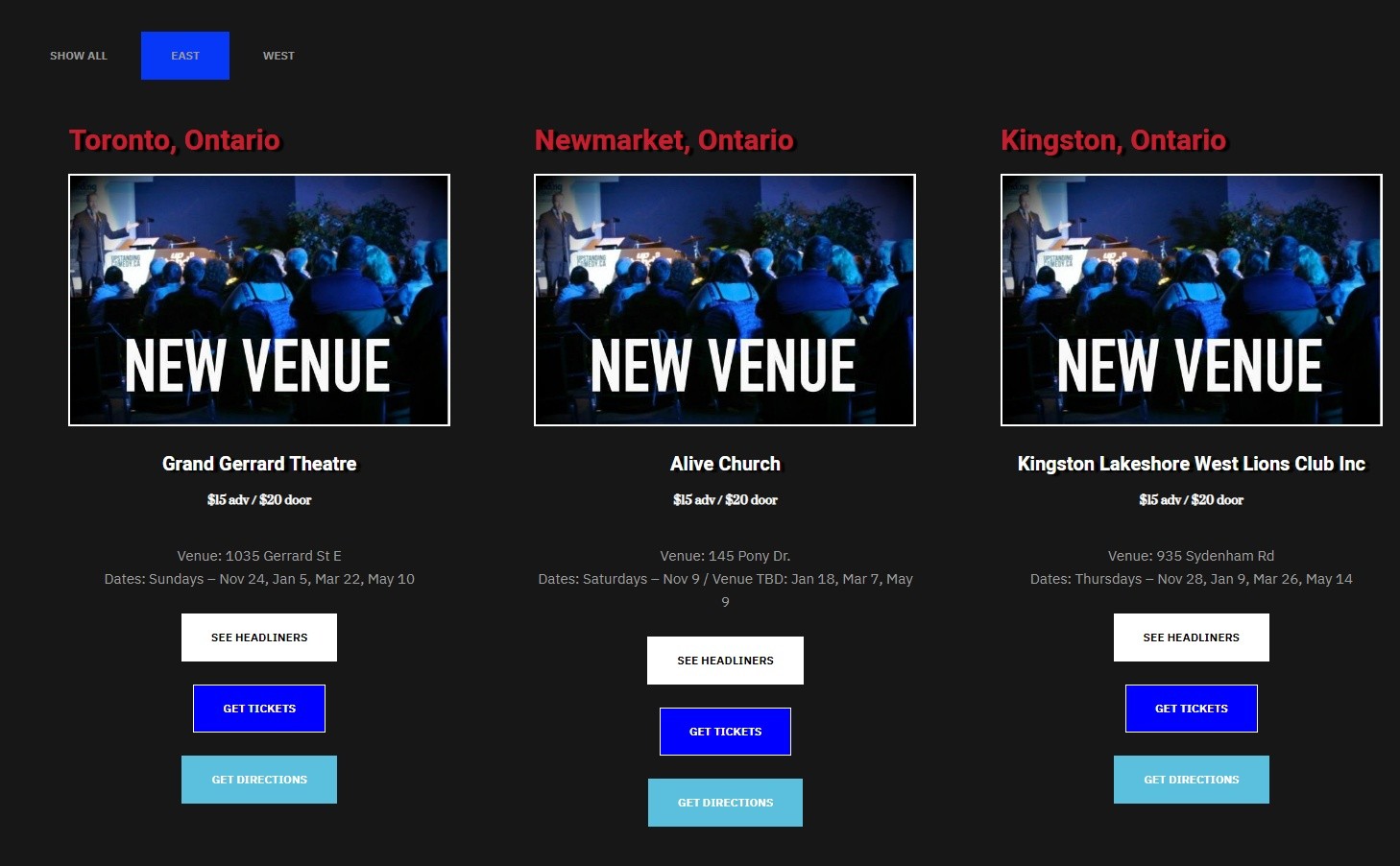
Task: Click the Newmarket, Ontario heading
Action: 664,140
